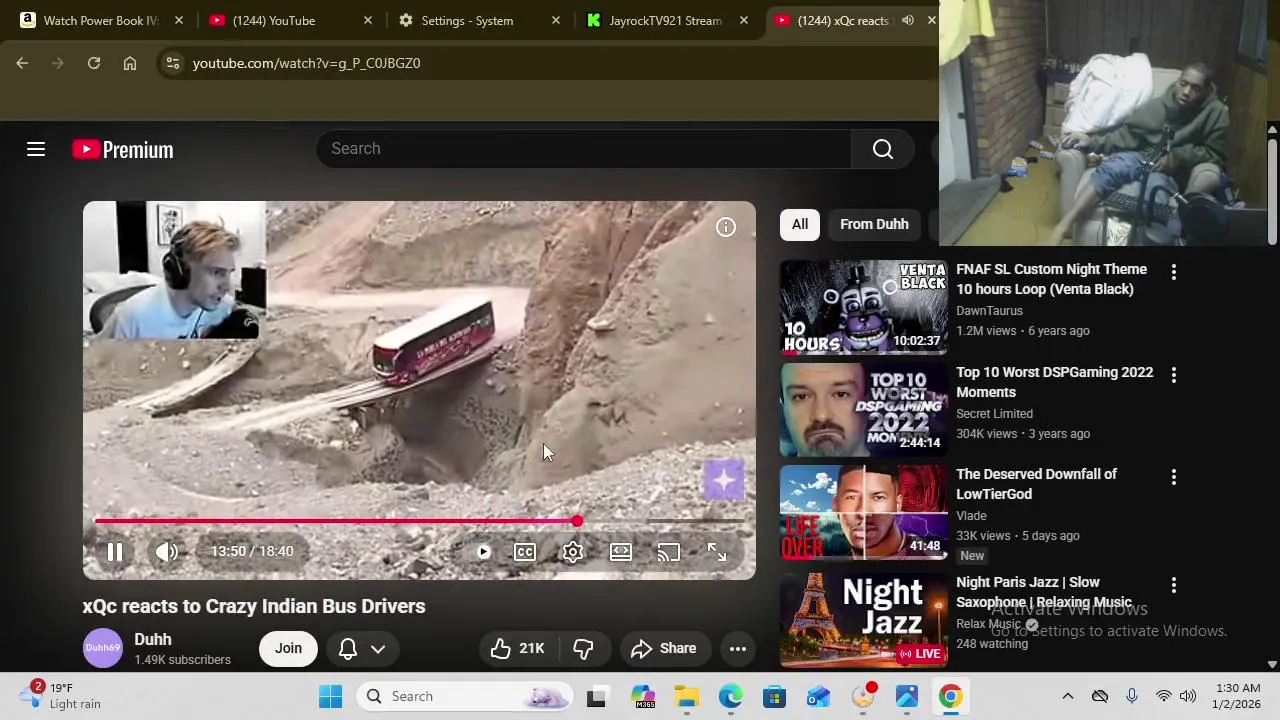This screenshot has height=720, width=1280.
Task: Expand notification bell dropdown chevron
Action: pos(378,649)
